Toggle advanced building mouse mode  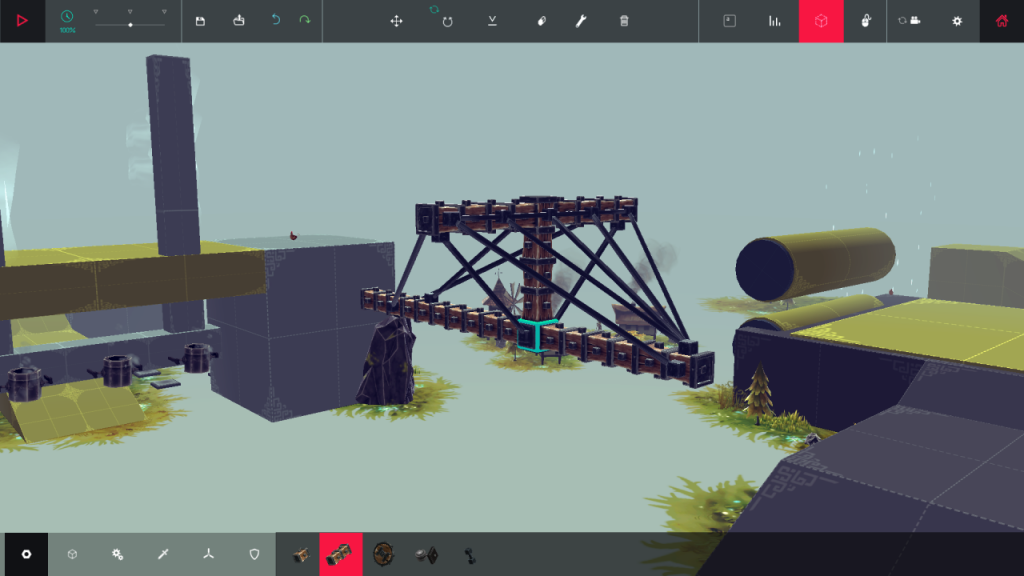pos(866,21)
